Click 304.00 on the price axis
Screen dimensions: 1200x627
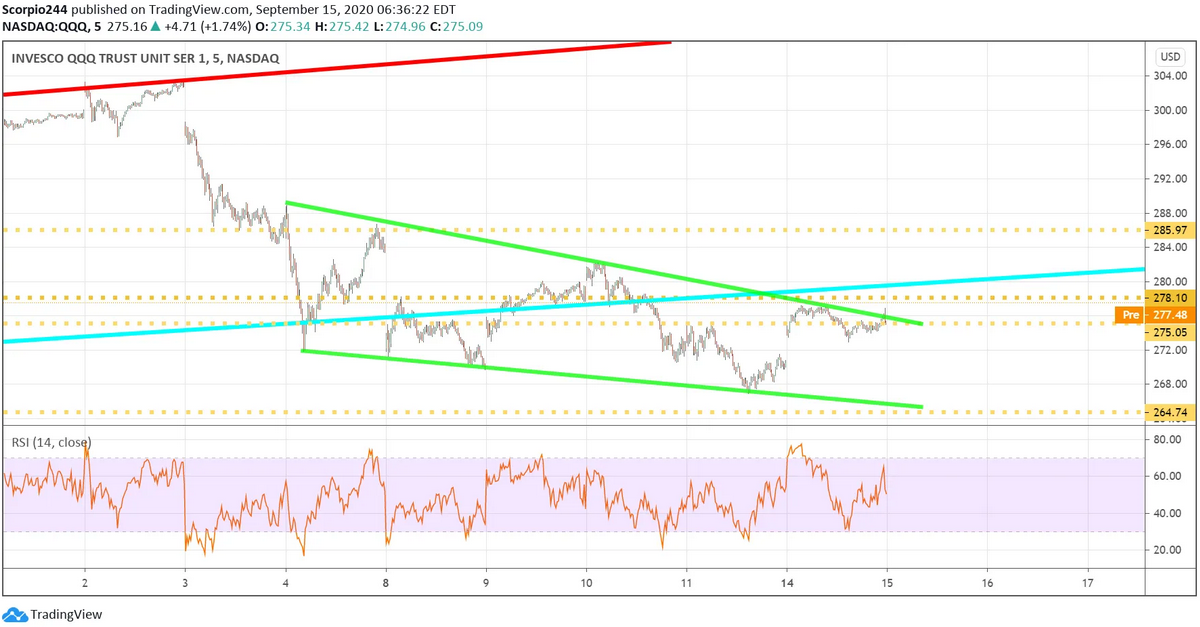[x=1168, y=76]
